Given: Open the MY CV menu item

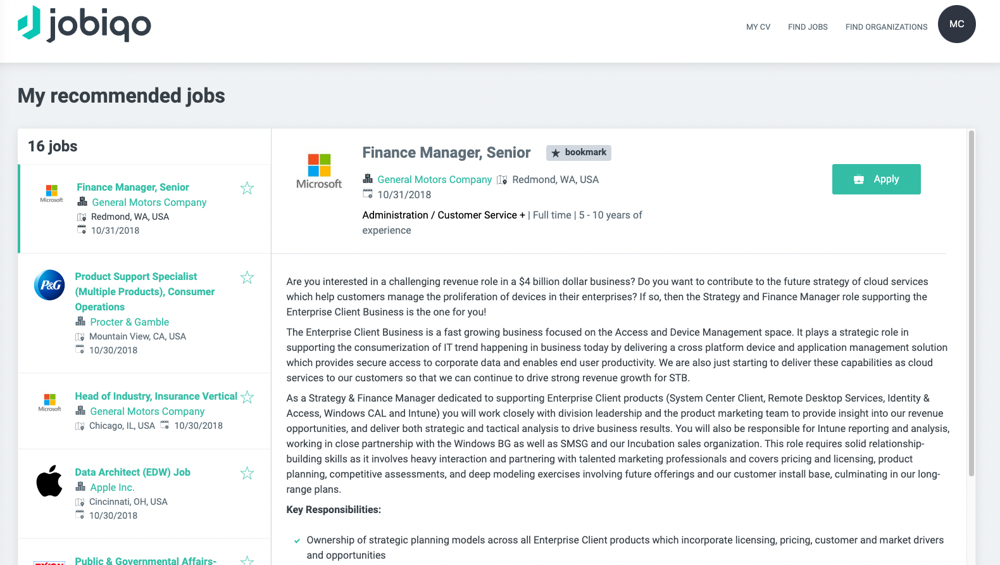Looking at the screenshot, I should tap(758, 27).
